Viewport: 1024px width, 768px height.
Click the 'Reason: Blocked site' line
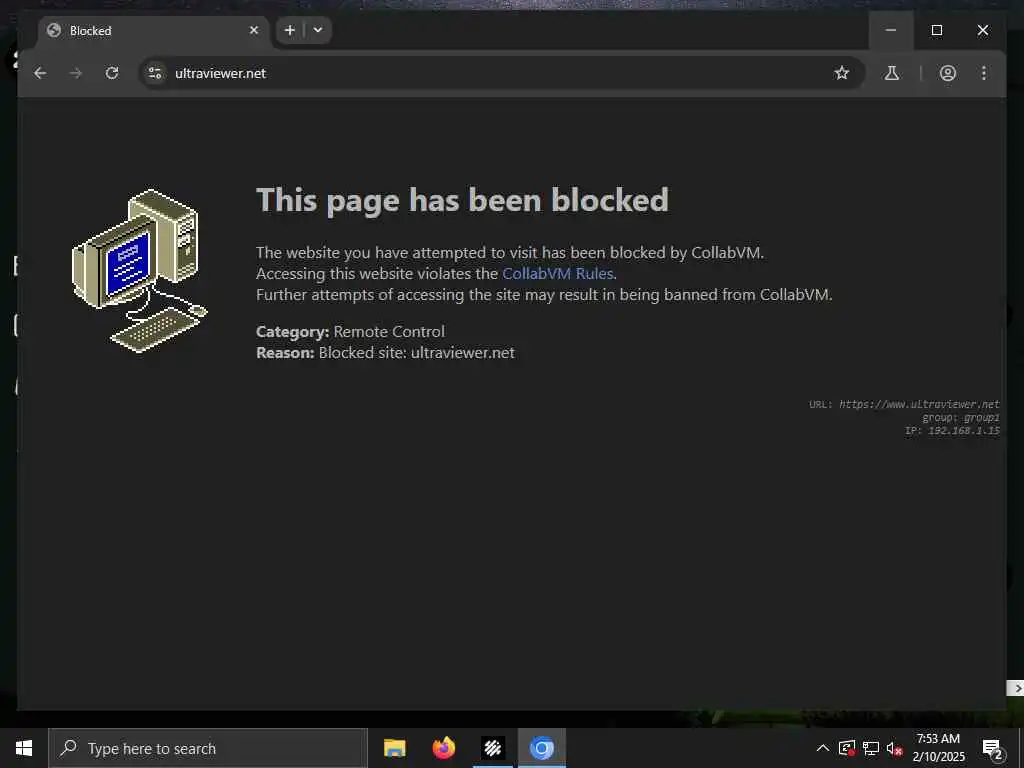(x=385, y=353)
